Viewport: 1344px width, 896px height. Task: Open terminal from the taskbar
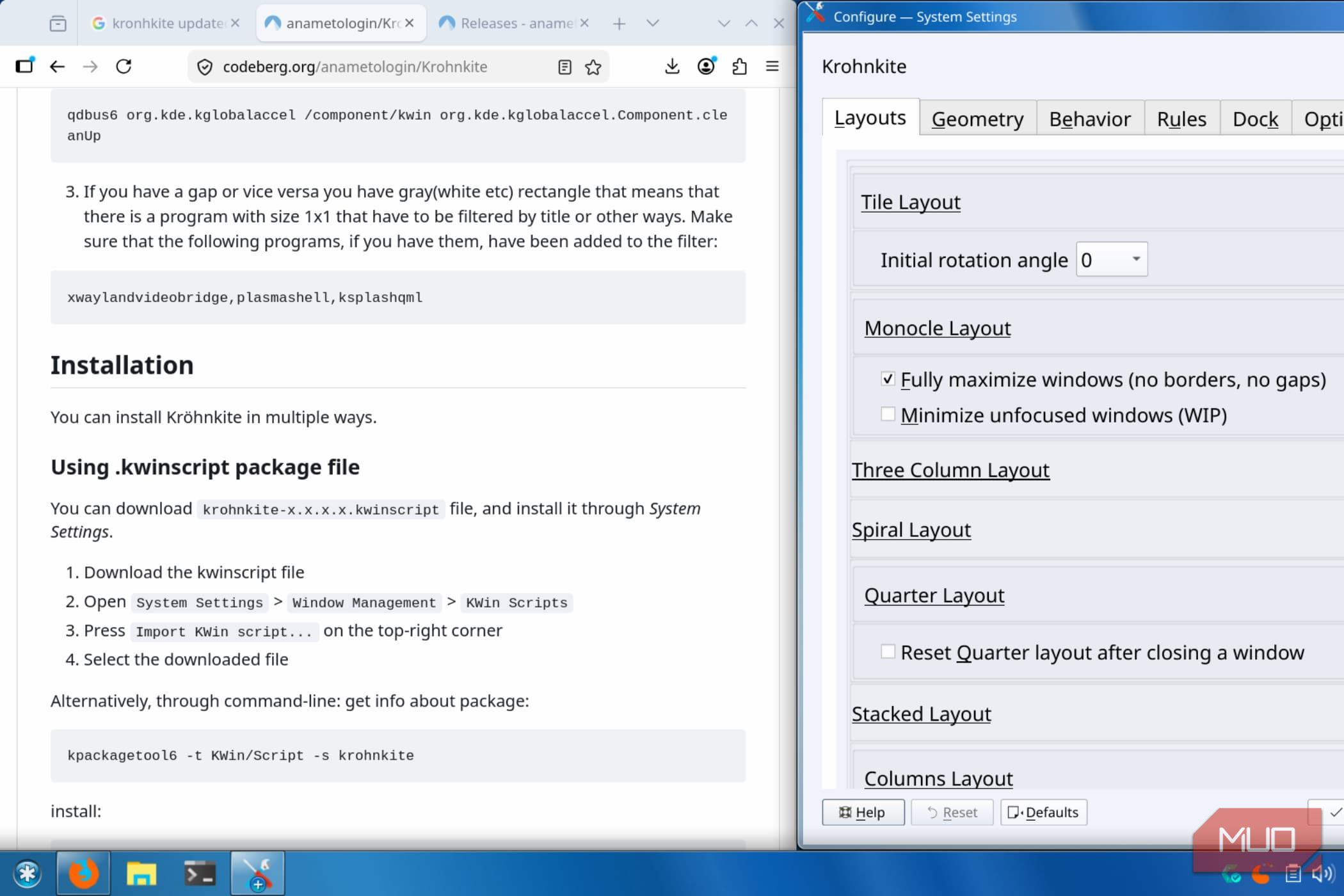[199, 873]
